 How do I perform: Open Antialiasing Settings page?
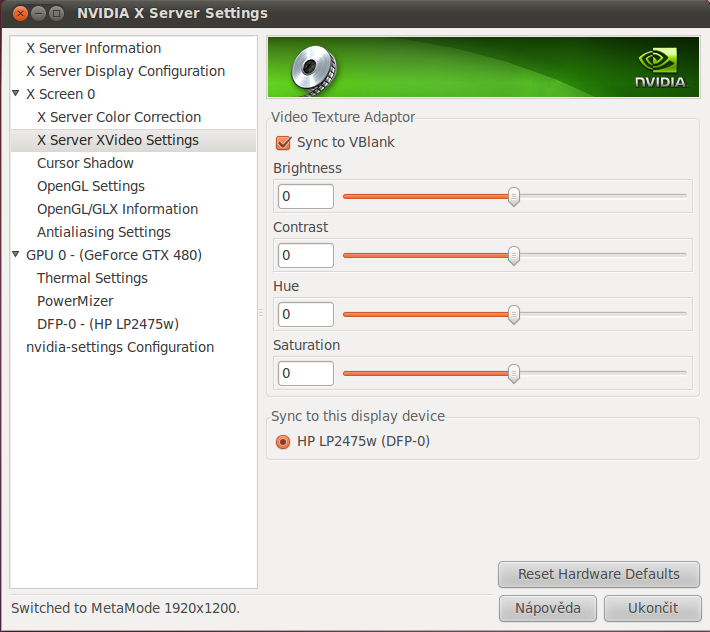[x=104, y=232]
